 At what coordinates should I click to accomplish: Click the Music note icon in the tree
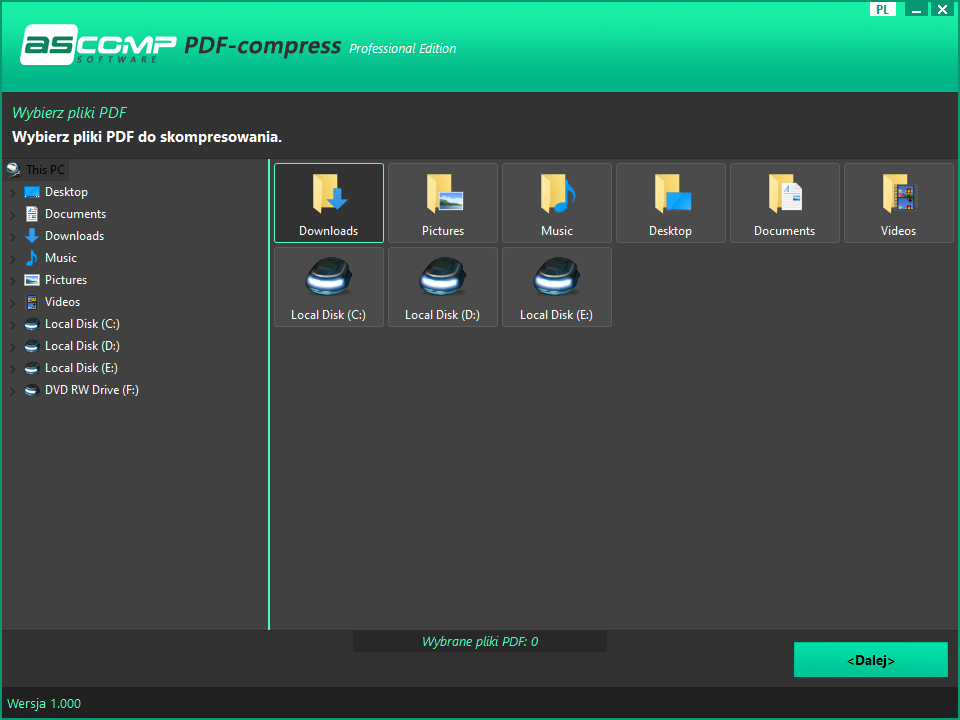32,258
